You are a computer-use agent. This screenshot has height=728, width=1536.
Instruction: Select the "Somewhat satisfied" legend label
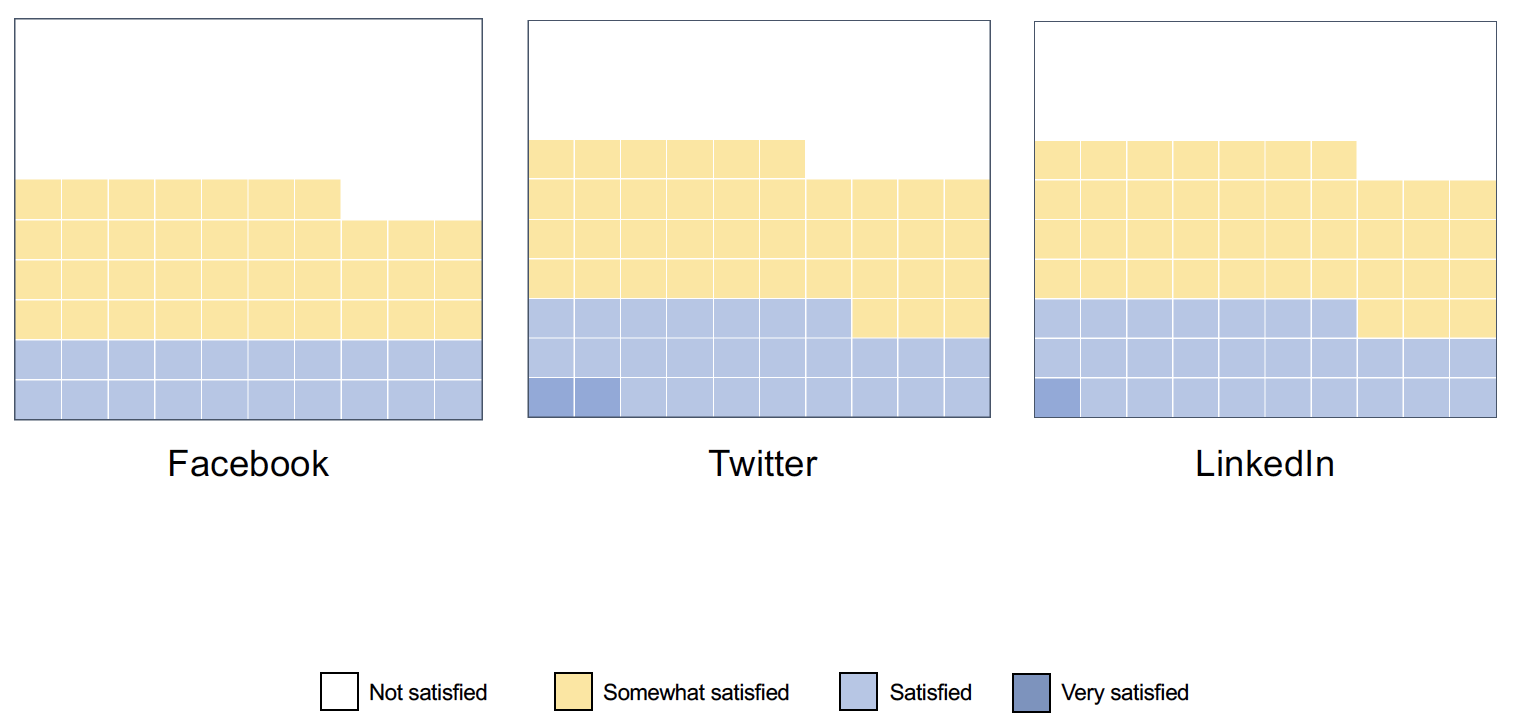(x=696, y=692)
